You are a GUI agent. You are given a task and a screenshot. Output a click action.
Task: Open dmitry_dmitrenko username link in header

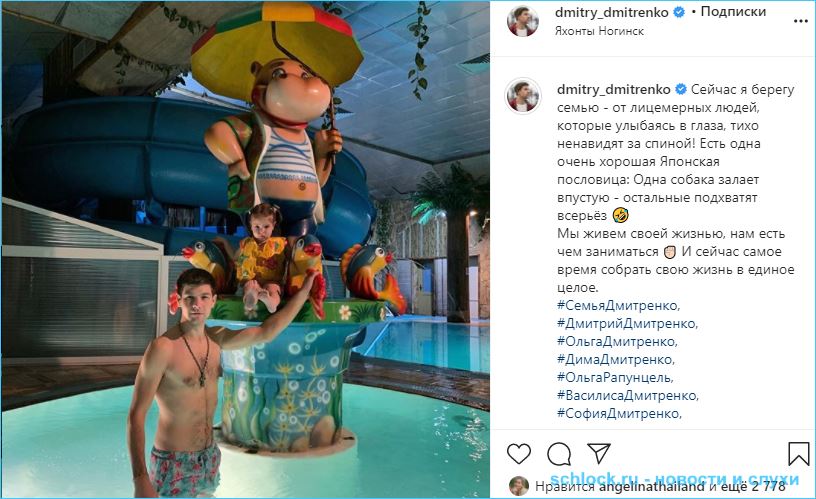point(611,12)
